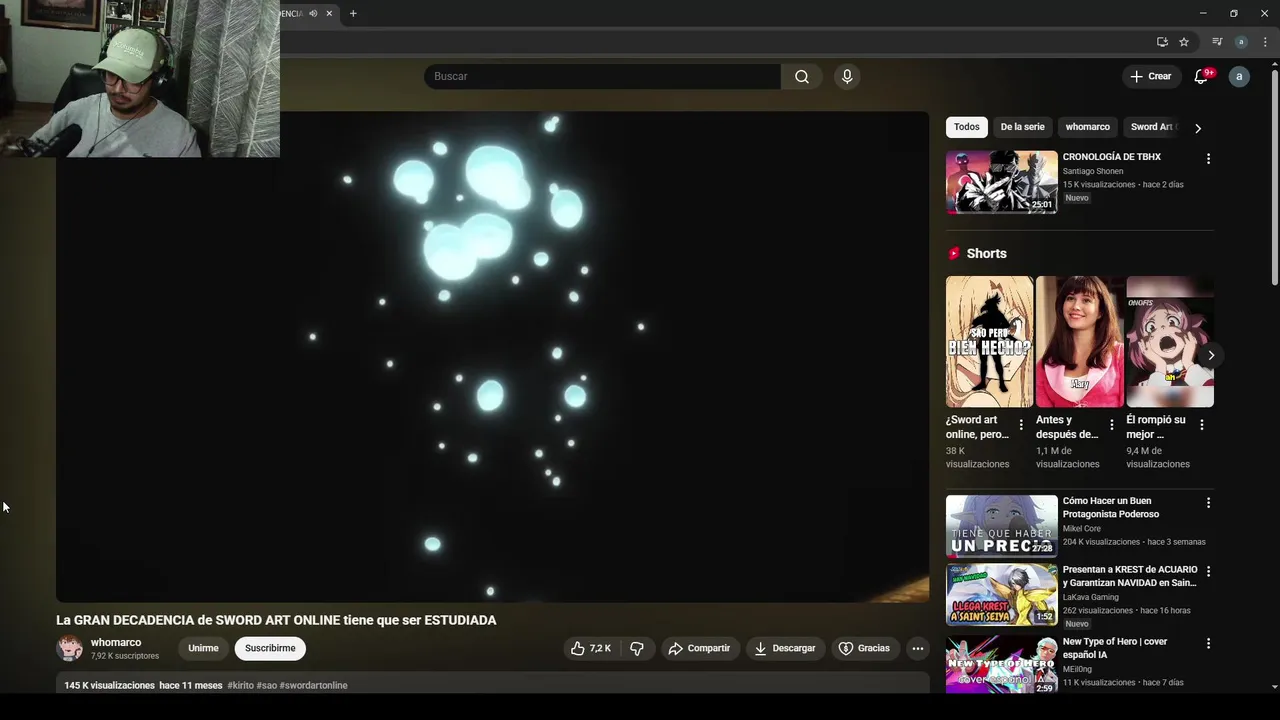Open a new browser tab
The height and width of the screenshot is (720, 1280).
point(353,14)
